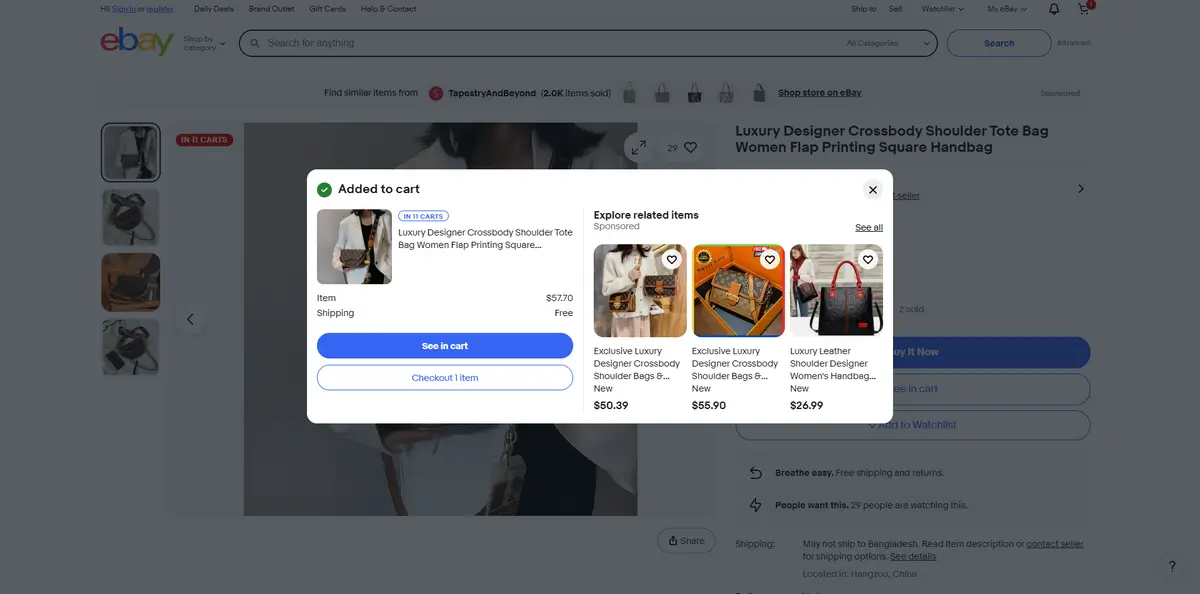1200x594 pixels.
Task: Open Brand Outlet menu item
Action: click(272, 9)
